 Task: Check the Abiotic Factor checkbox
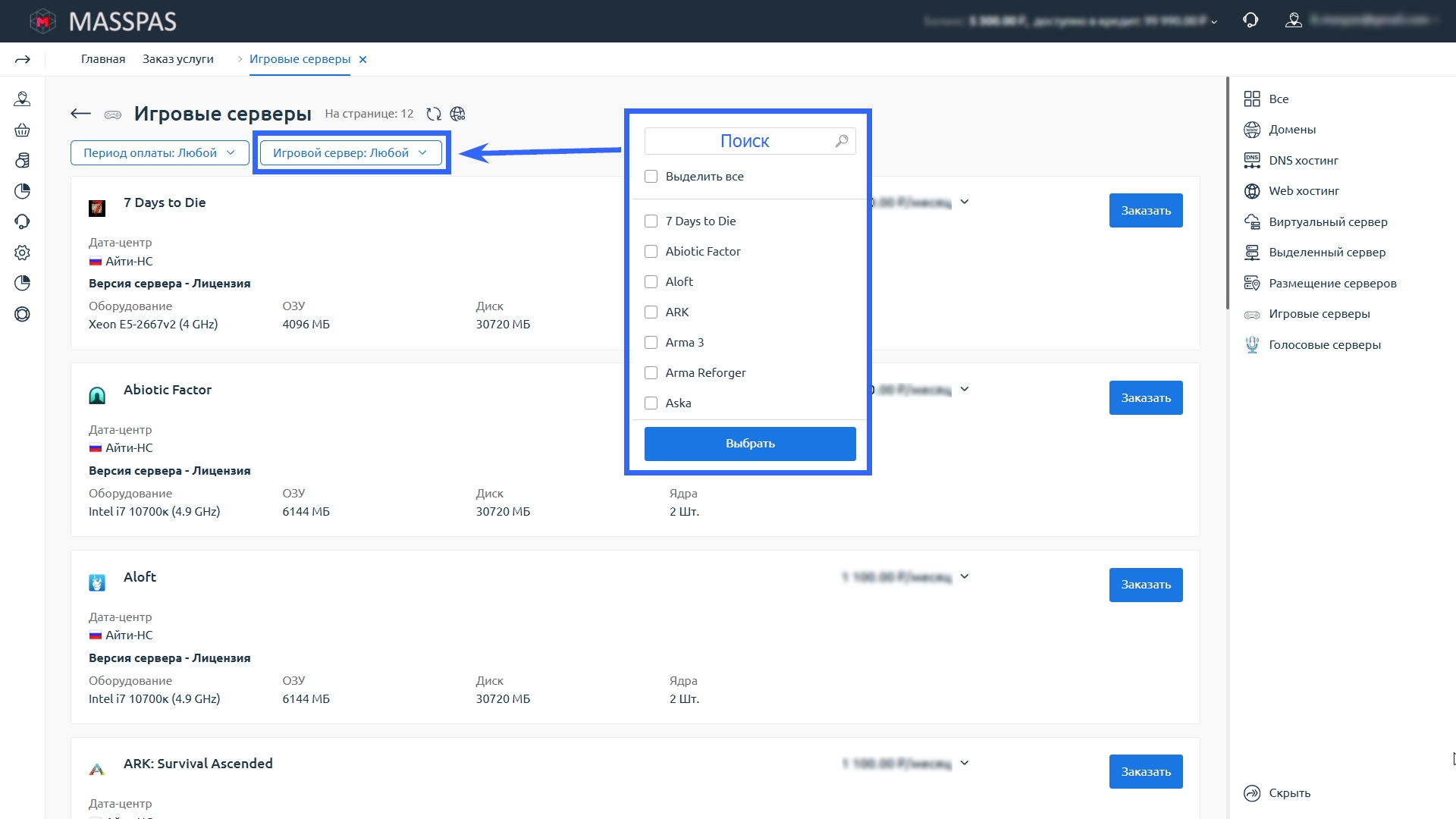[x=651, y=251]
